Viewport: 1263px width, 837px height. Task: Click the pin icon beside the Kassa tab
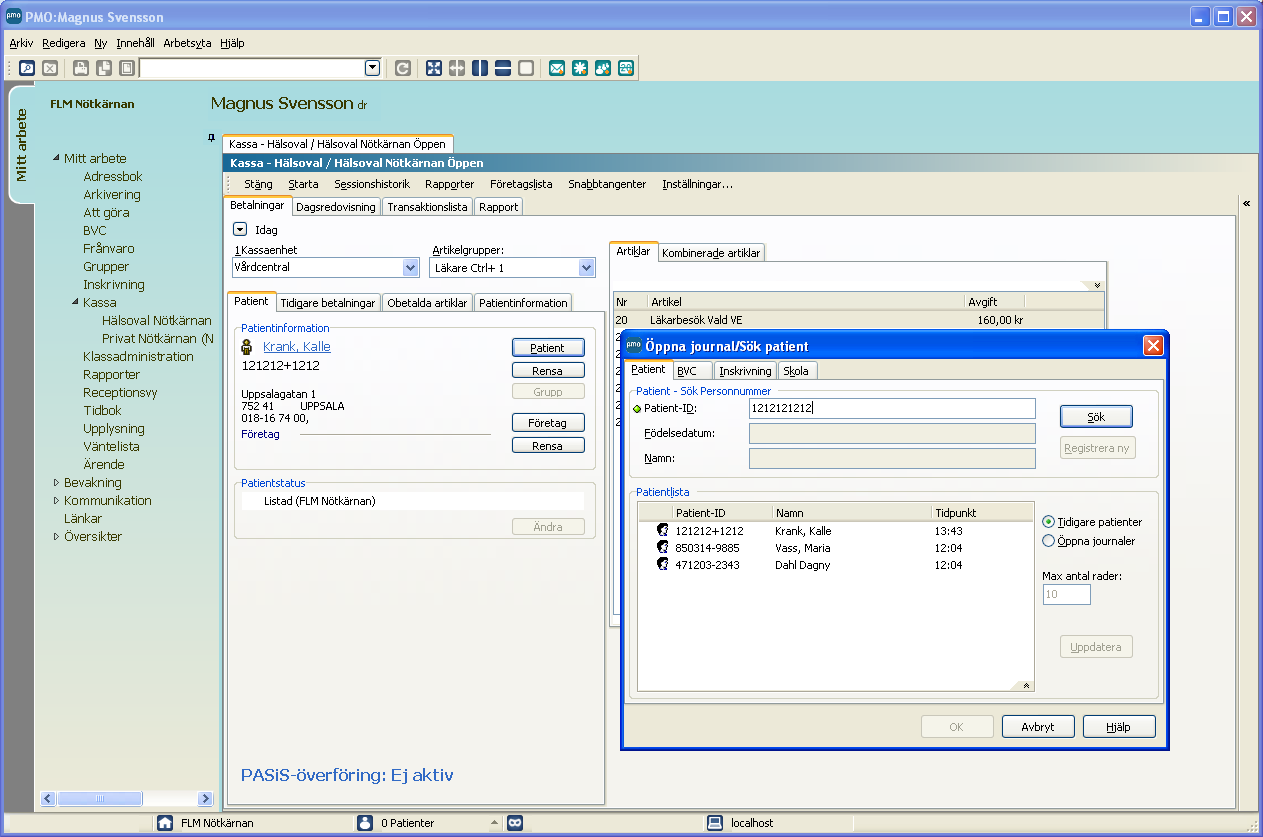(211, 137)
